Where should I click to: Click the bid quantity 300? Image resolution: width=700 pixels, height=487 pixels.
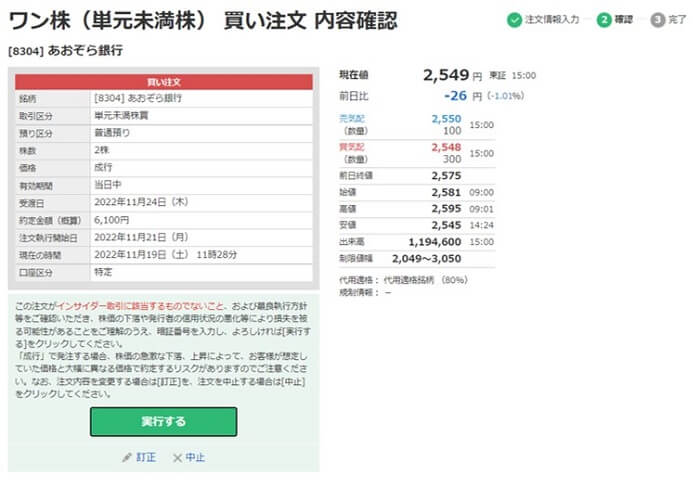pyautogui.click(x=452, y=159)
